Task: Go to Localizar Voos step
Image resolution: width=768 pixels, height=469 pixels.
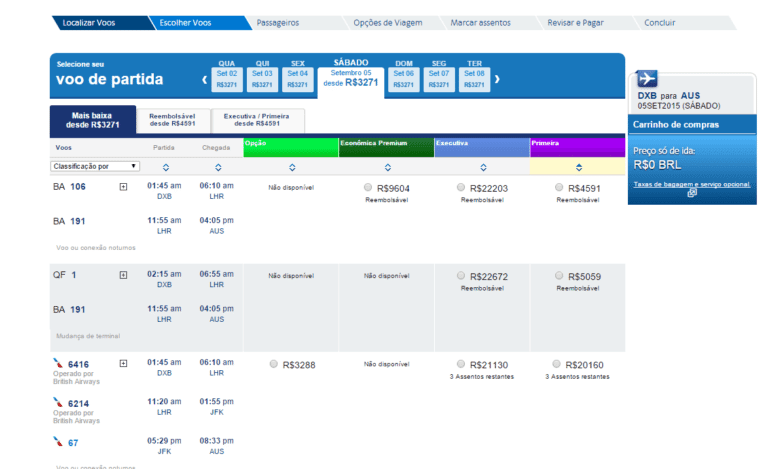Action: [88, 22]
